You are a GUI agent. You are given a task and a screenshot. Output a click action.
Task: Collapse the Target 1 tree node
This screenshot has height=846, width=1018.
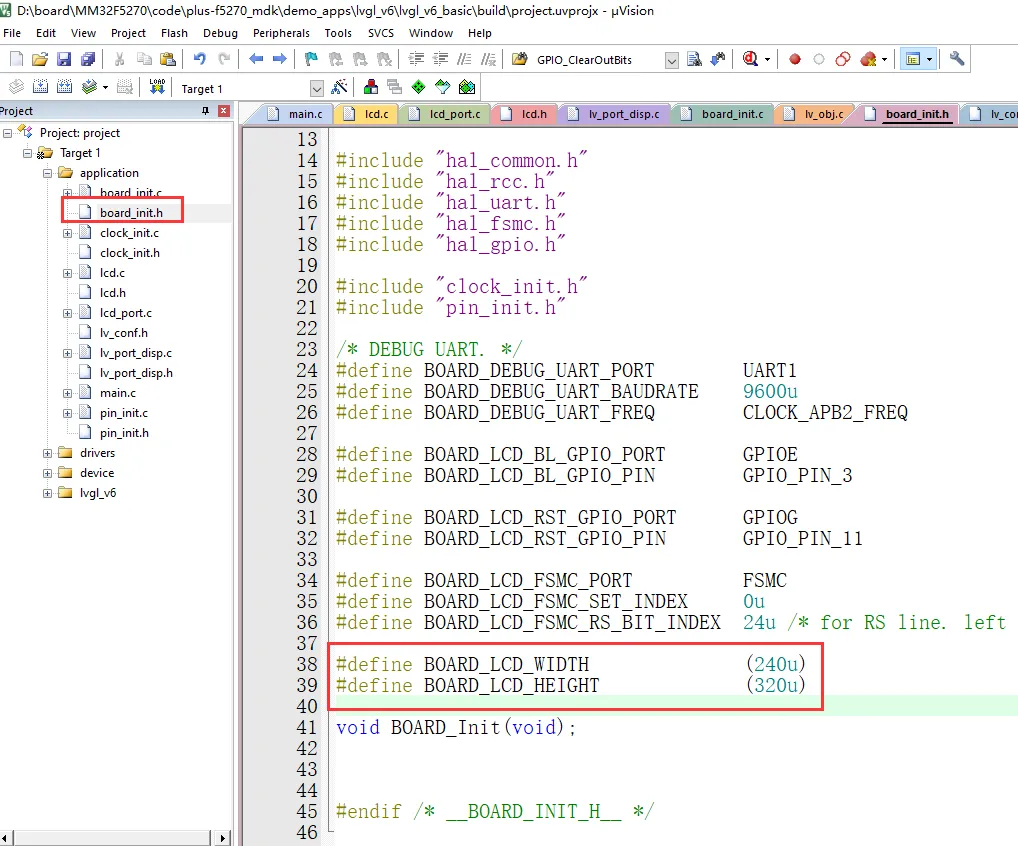(x=27, y=153)
